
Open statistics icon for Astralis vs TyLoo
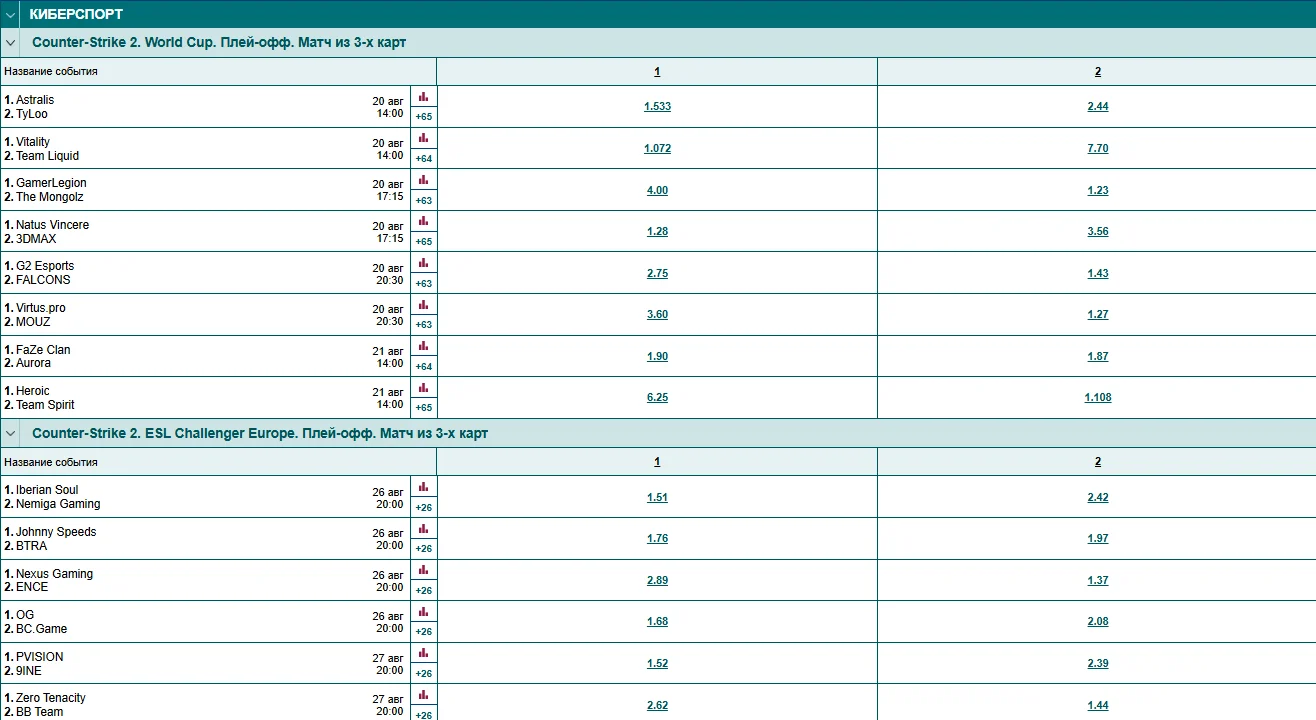(x=423, y=97)
